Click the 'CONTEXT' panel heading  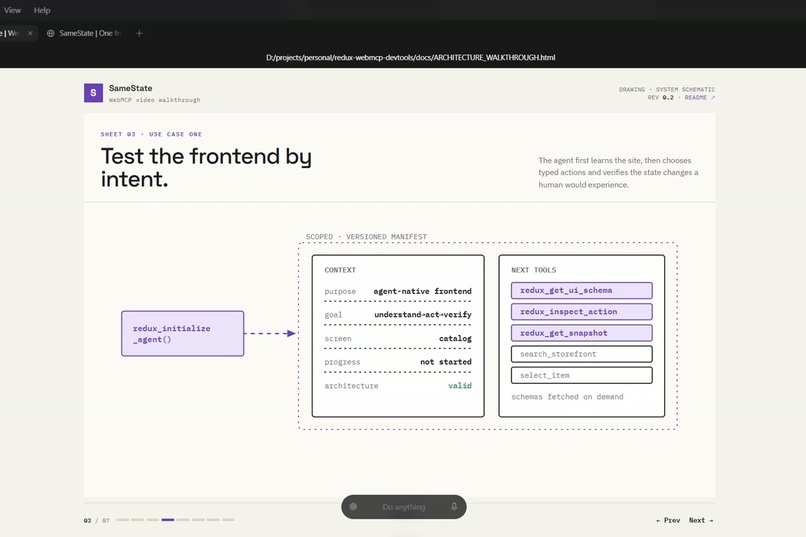[x=340, y=270]
